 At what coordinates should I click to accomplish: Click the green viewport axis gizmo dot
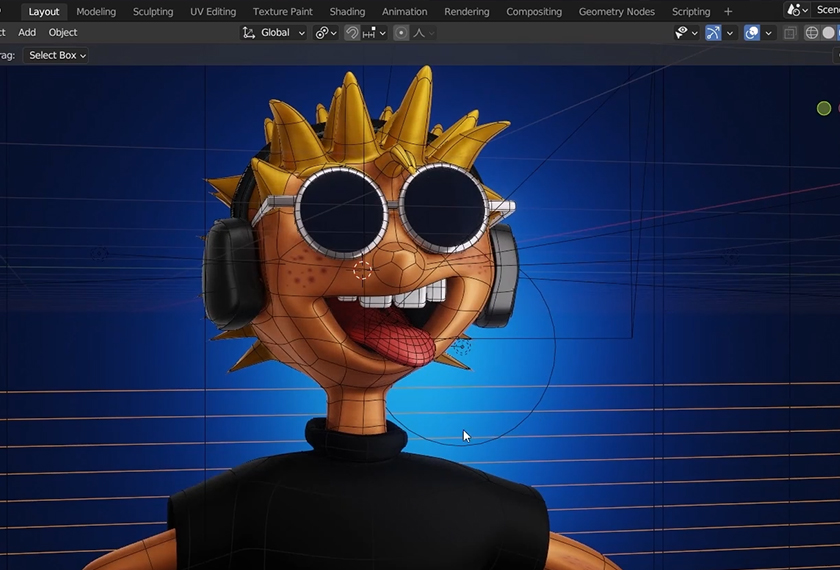pyautogui.click(x=823, y=108)
